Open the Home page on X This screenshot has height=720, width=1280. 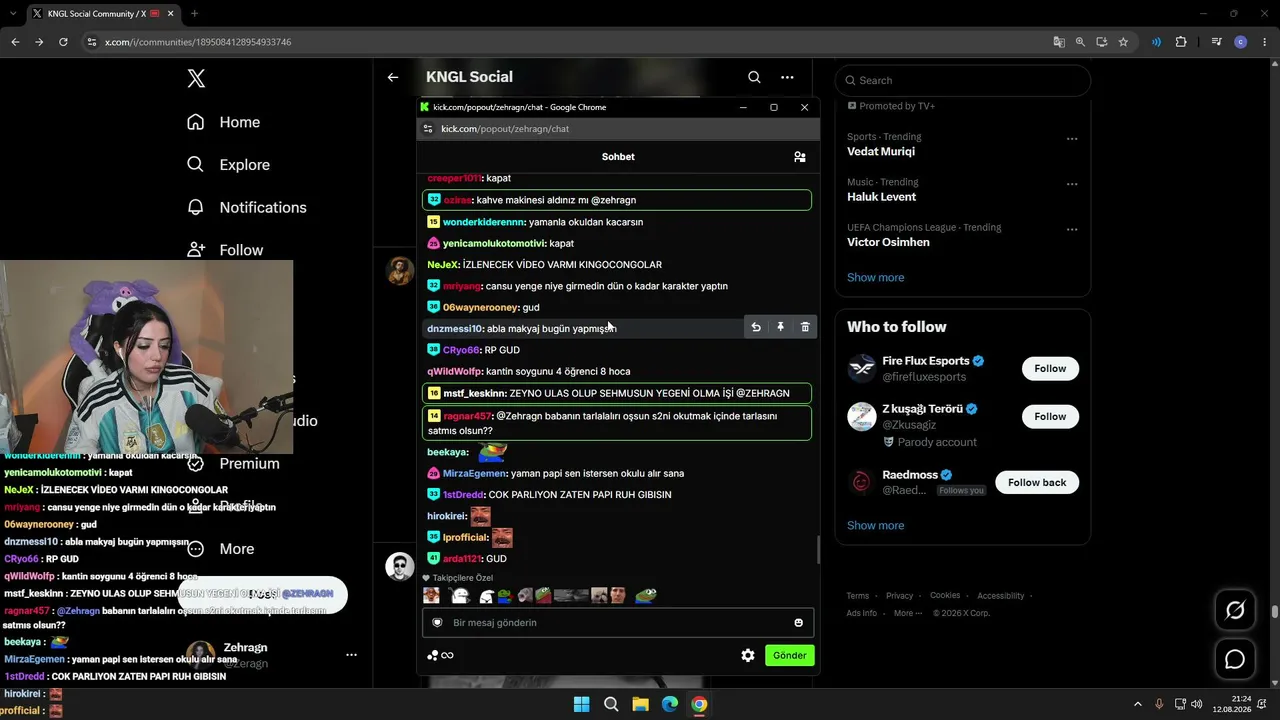[x=223, y=122]
